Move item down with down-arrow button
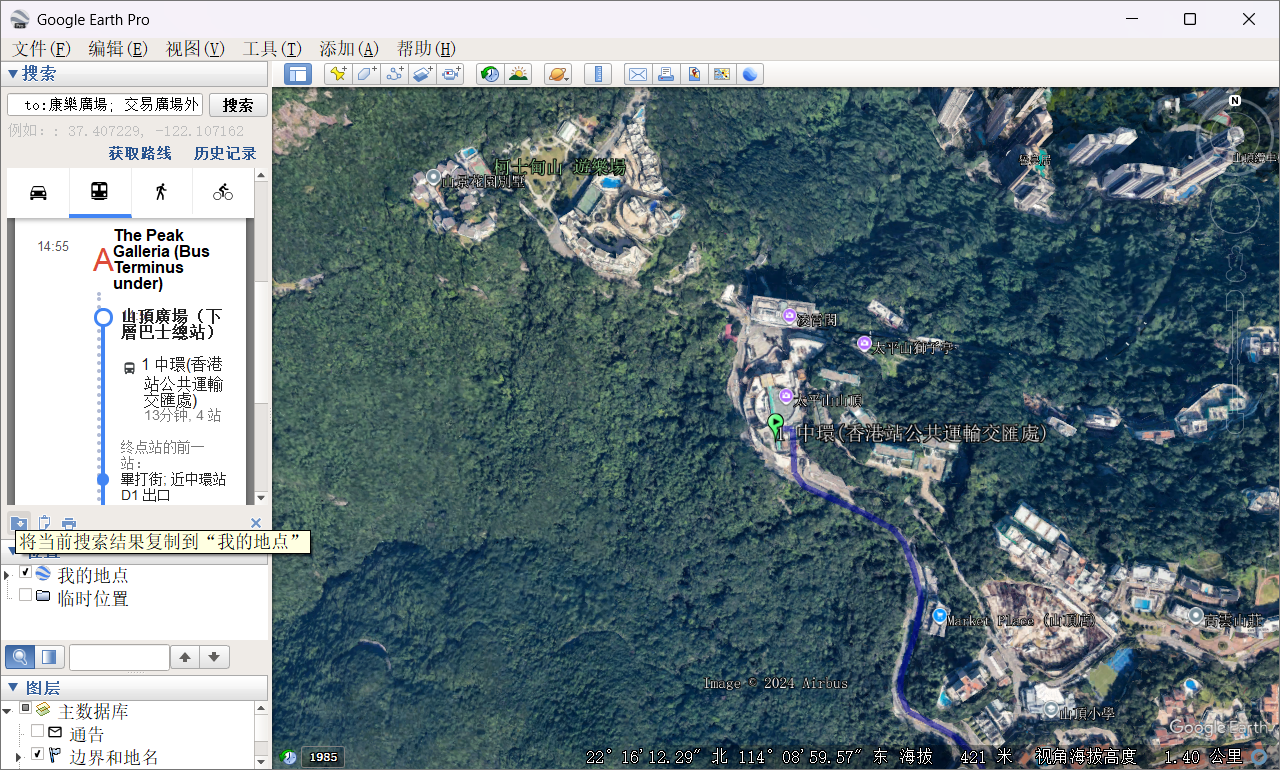This screenshot has width=1280, height=770. pyautogui.click(x=215, y=657)
